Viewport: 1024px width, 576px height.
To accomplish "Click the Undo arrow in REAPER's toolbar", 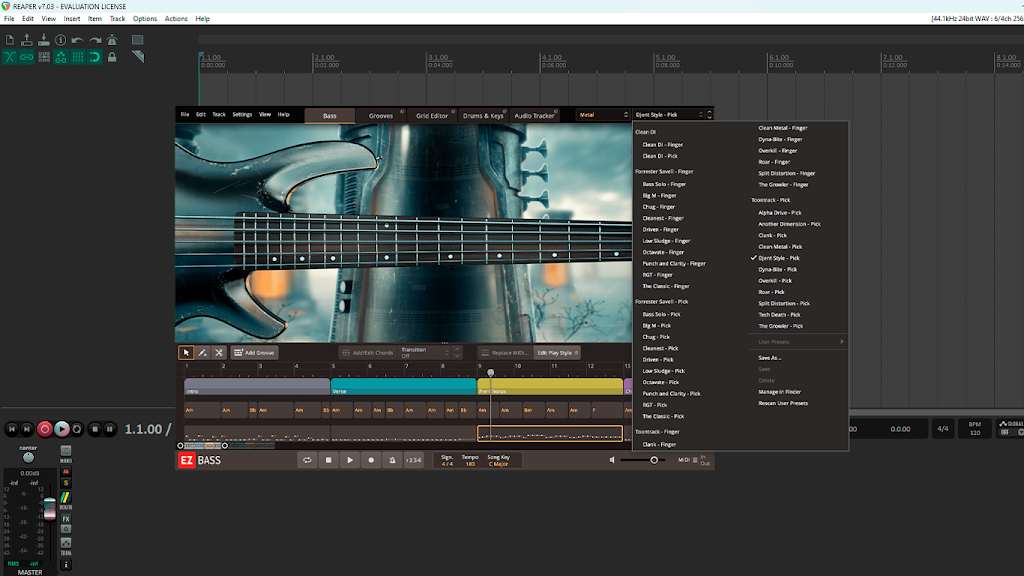I will pyautogui.click(x=78, y=40).
